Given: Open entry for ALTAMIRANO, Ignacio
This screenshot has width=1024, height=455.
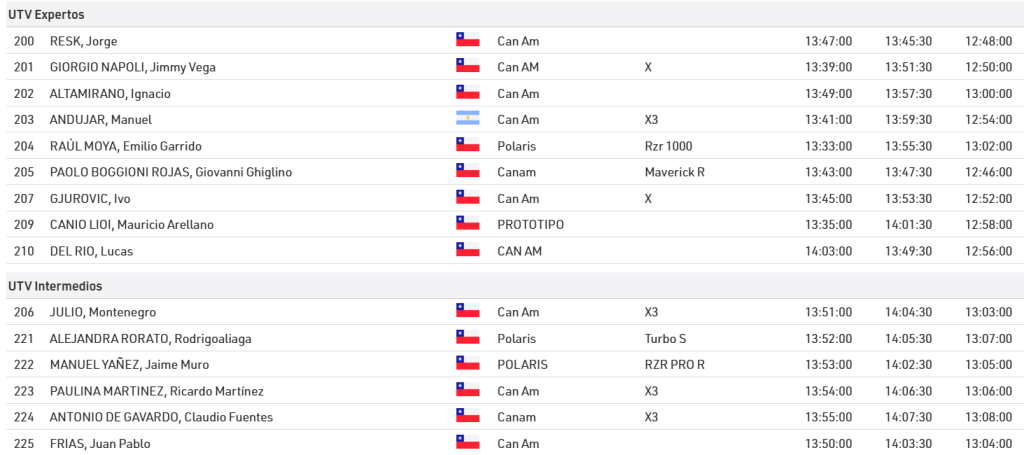Looking at the screenshot, I should 110,94.
